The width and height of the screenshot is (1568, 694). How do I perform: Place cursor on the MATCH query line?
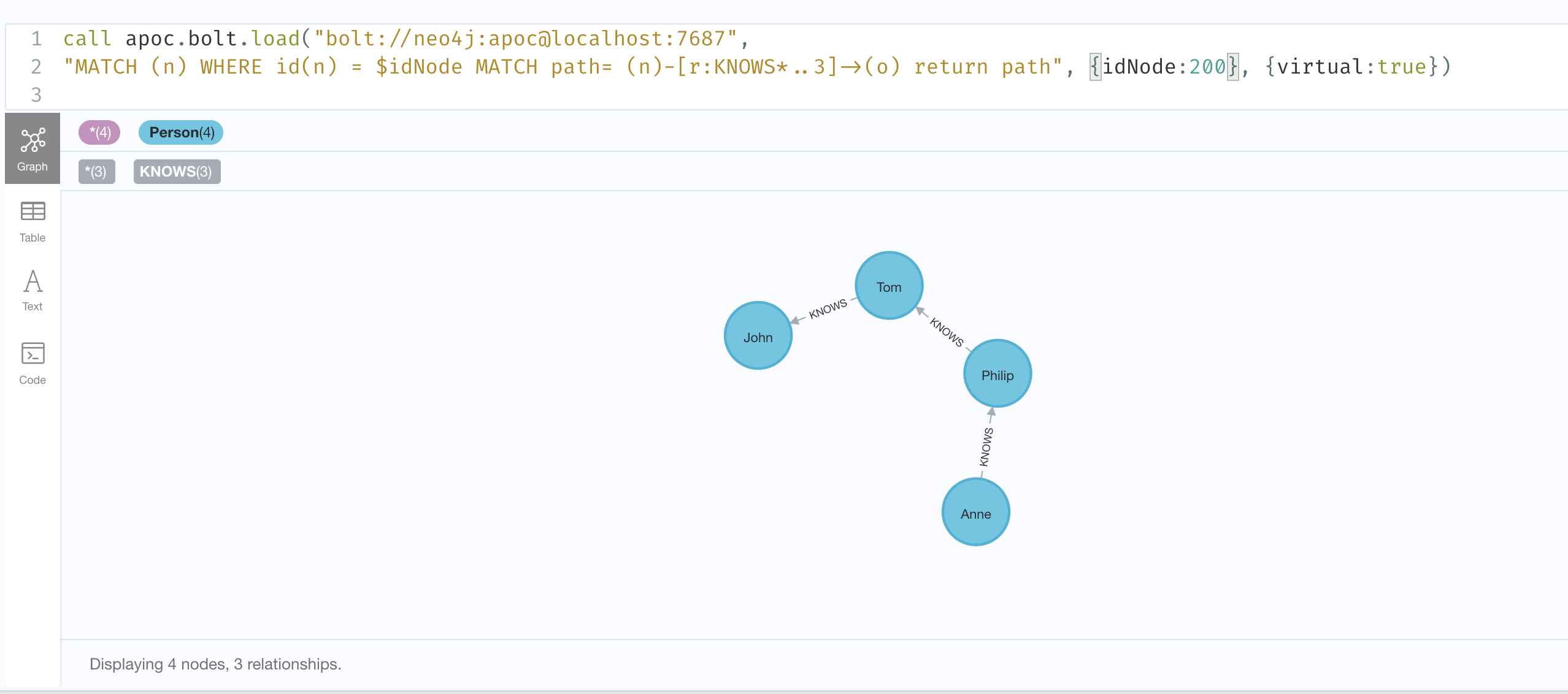click(757, 67)
